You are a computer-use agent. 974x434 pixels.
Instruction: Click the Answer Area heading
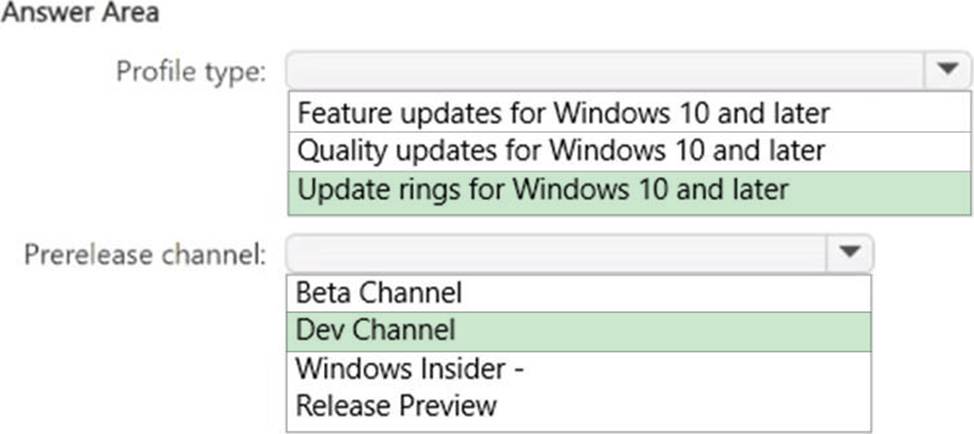[x=81, y=13]
